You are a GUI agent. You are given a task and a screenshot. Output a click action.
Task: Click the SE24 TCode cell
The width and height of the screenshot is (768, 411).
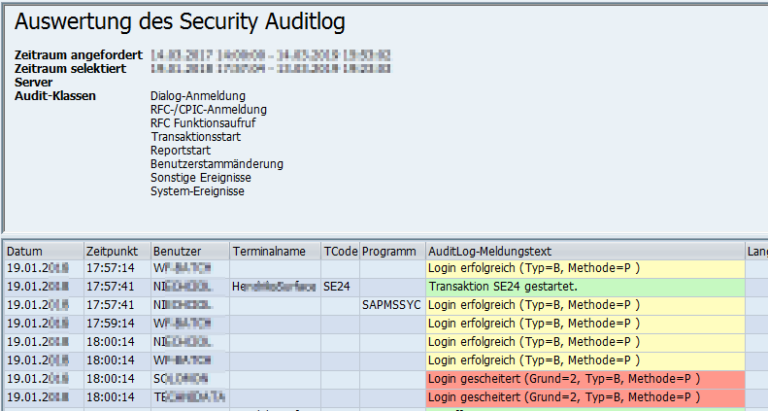(x=340, y=287)
